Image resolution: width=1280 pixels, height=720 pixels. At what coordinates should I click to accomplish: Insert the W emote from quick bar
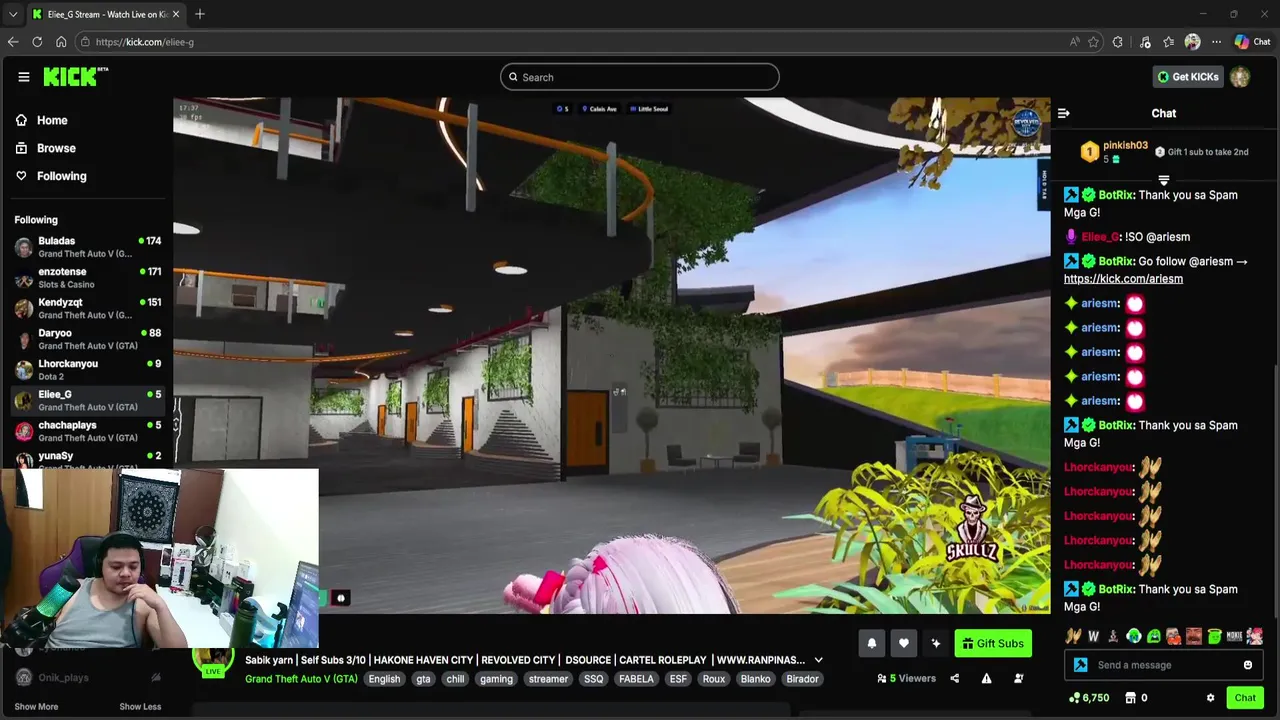[x=1094, y=636]
